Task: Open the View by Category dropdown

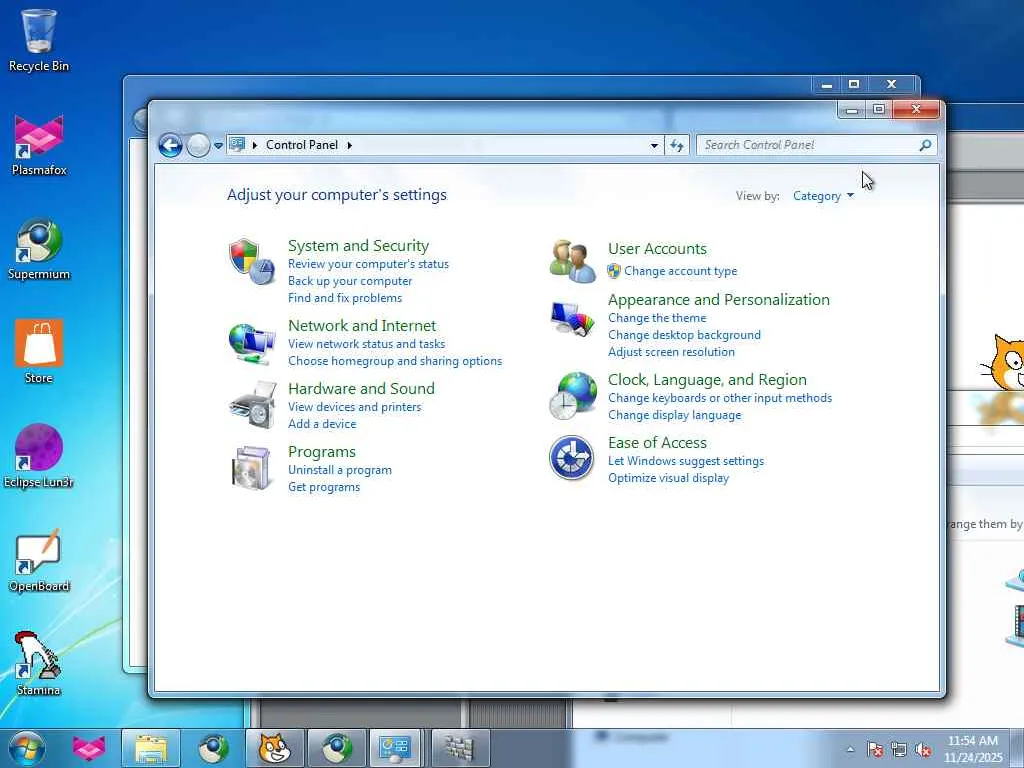Action: pyautogui.click(x=823, y=196)
